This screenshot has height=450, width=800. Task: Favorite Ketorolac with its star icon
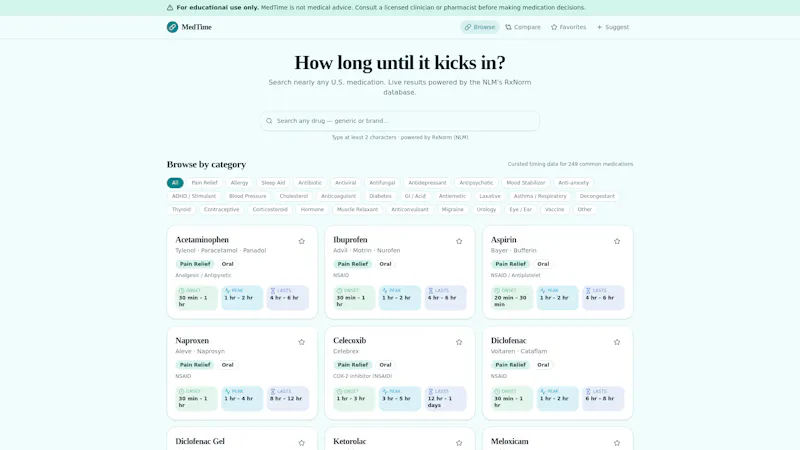coord(459,443)
